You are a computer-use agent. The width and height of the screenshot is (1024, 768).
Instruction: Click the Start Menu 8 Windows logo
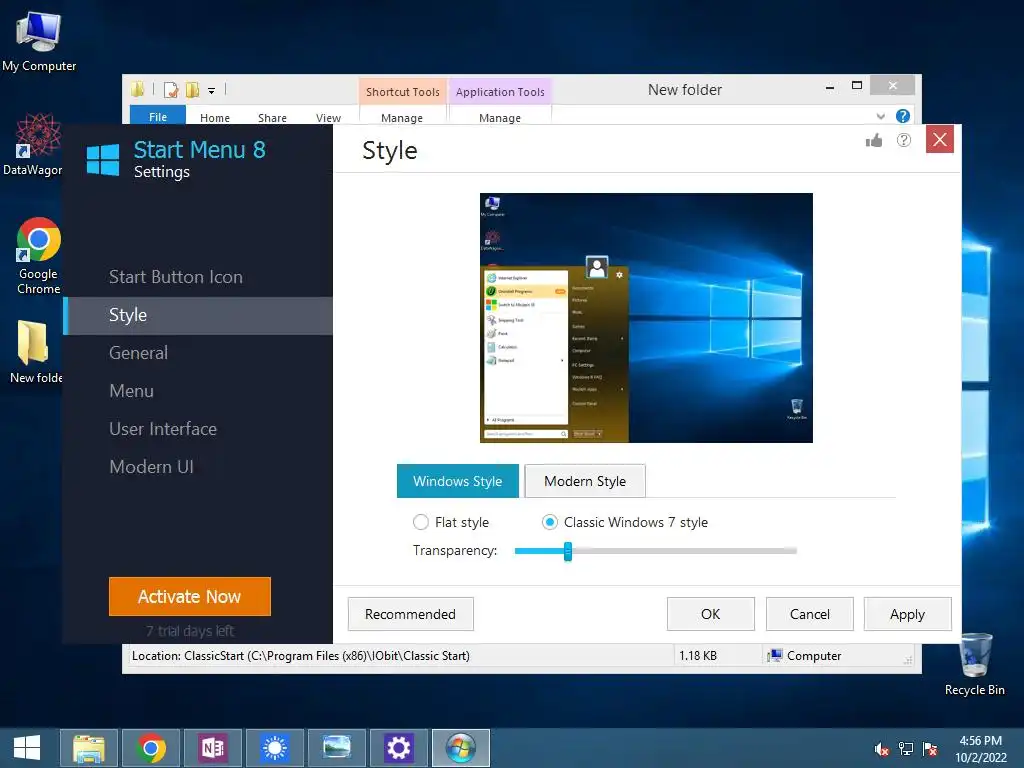pyautogui.click(x=103, y=160)
